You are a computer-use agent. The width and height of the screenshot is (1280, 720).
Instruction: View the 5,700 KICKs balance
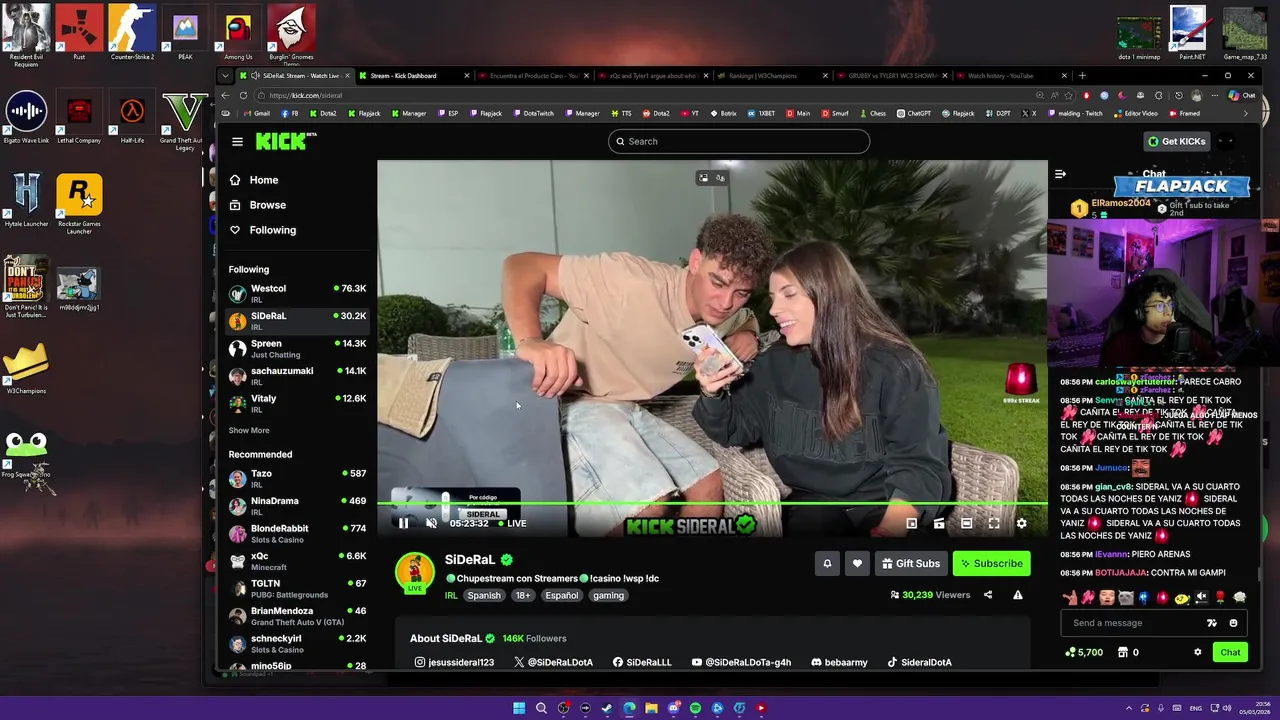pos(1084,652)
